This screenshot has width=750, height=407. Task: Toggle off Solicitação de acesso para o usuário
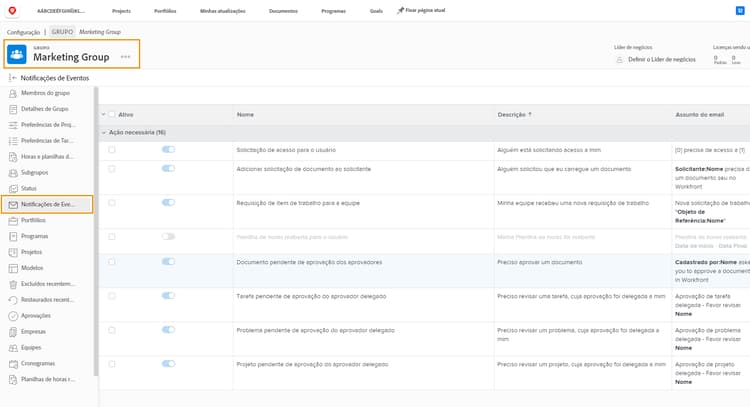(x=168, y=149)
